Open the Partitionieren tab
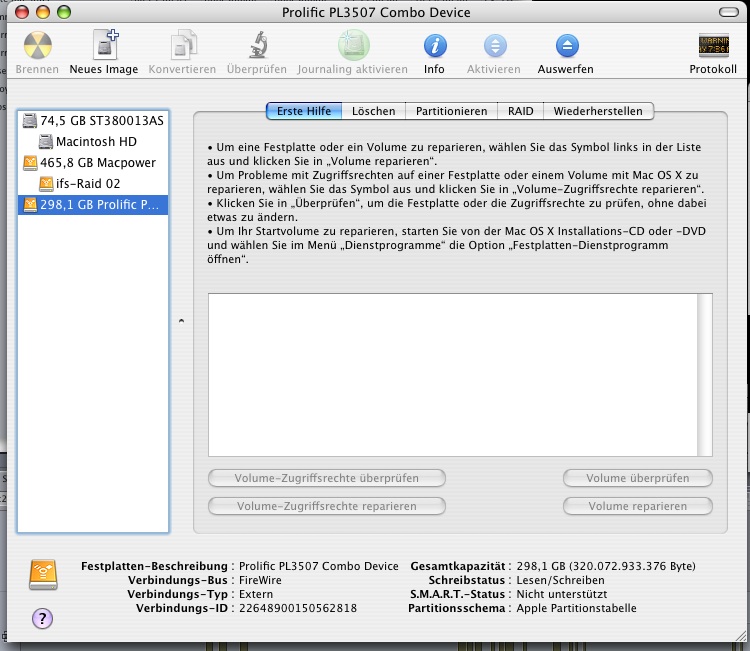Screen dimensions: 750x651 click(452, 111)
